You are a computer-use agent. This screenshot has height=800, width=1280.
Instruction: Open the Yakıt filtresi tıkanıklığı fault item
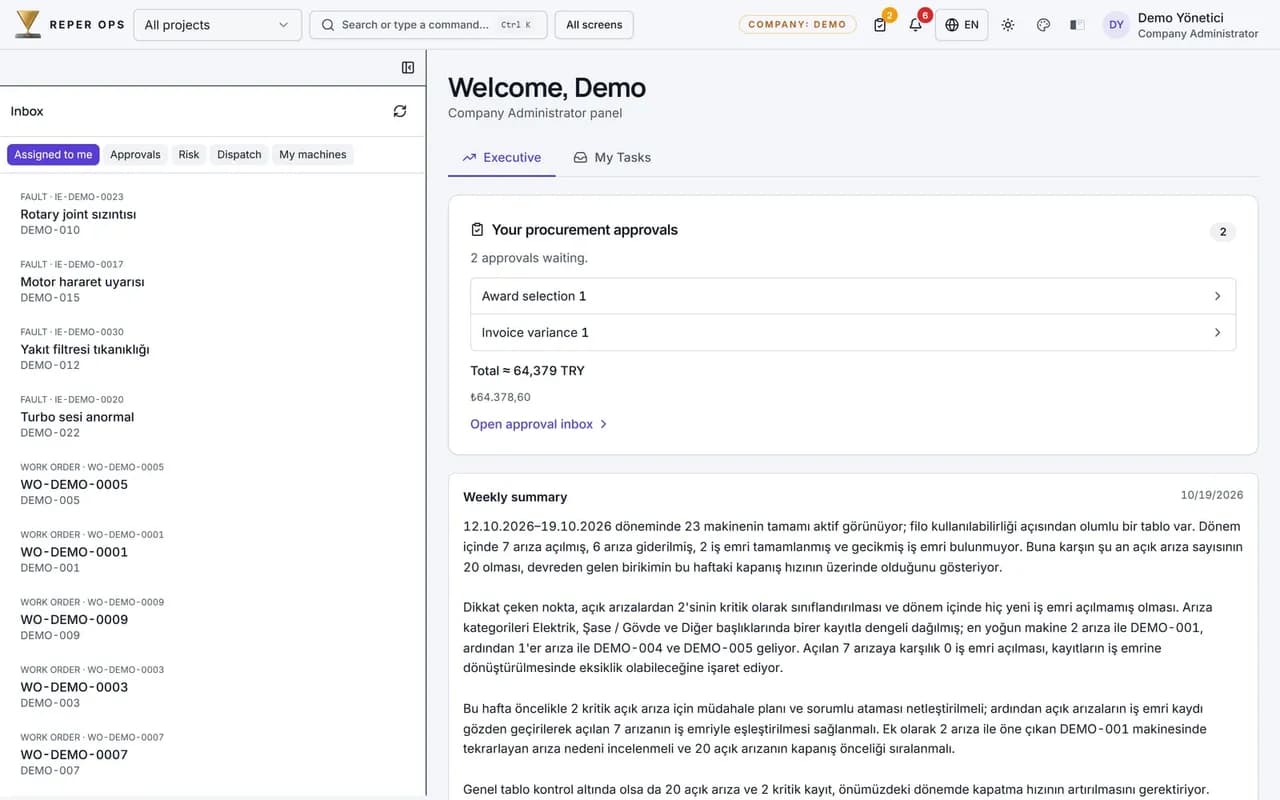pyautogui.click(x=213, y=348)
